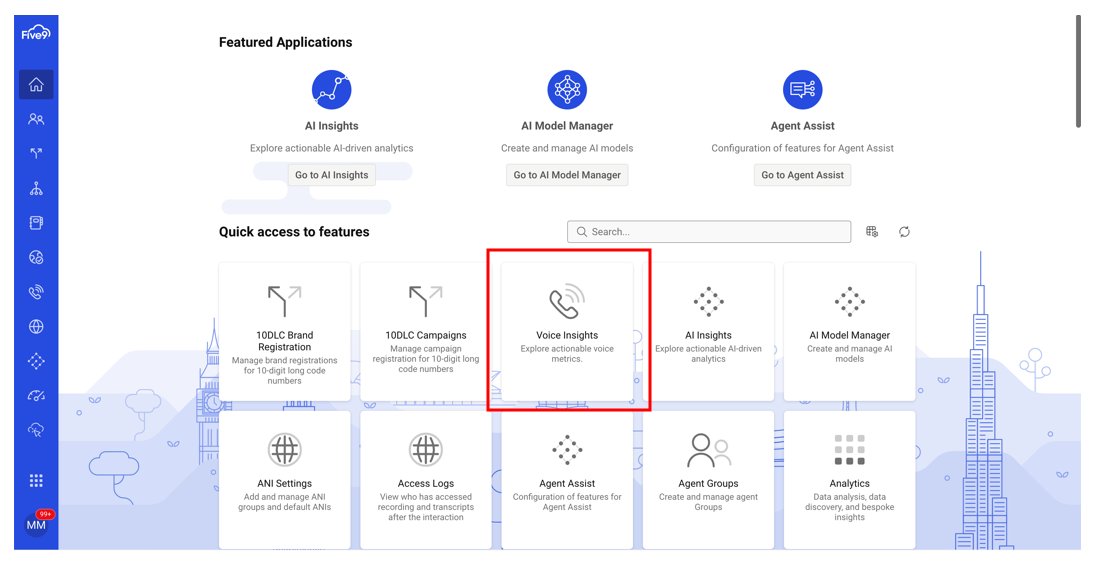Click the featured AI Model Manager round icon
Viewport: 1106px width, 563px height.
pos(567,90)
